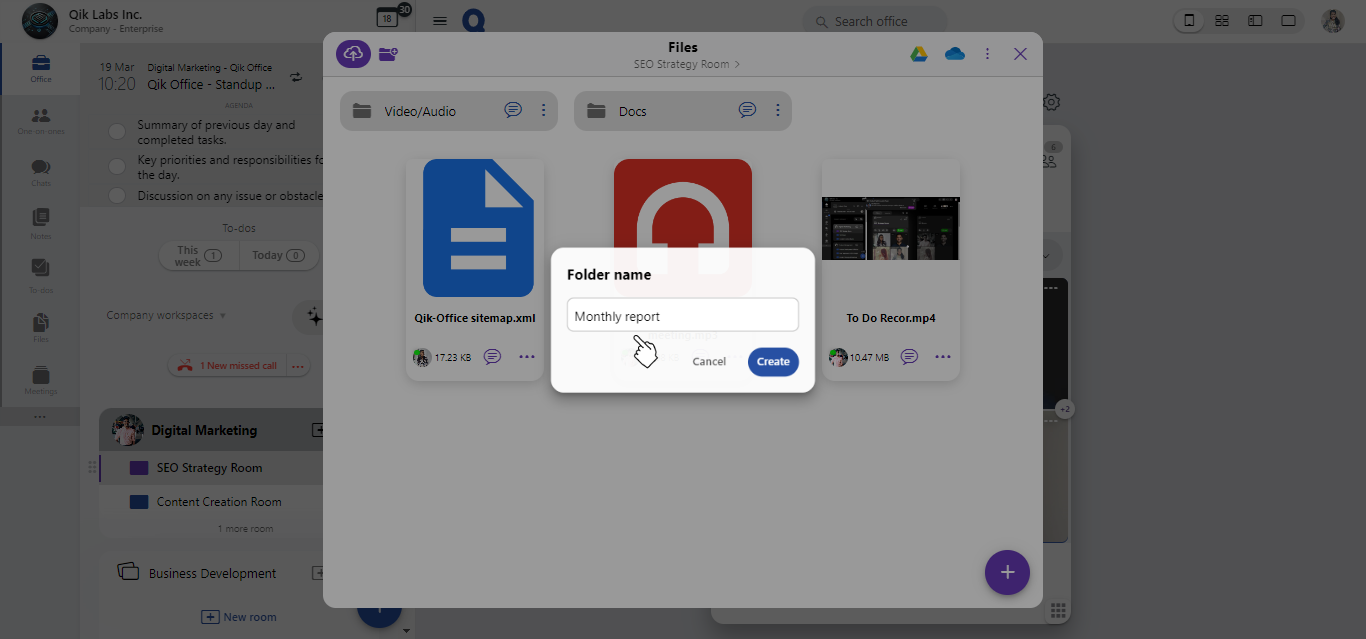Check off the summary of previous day item

coord(116,130)
